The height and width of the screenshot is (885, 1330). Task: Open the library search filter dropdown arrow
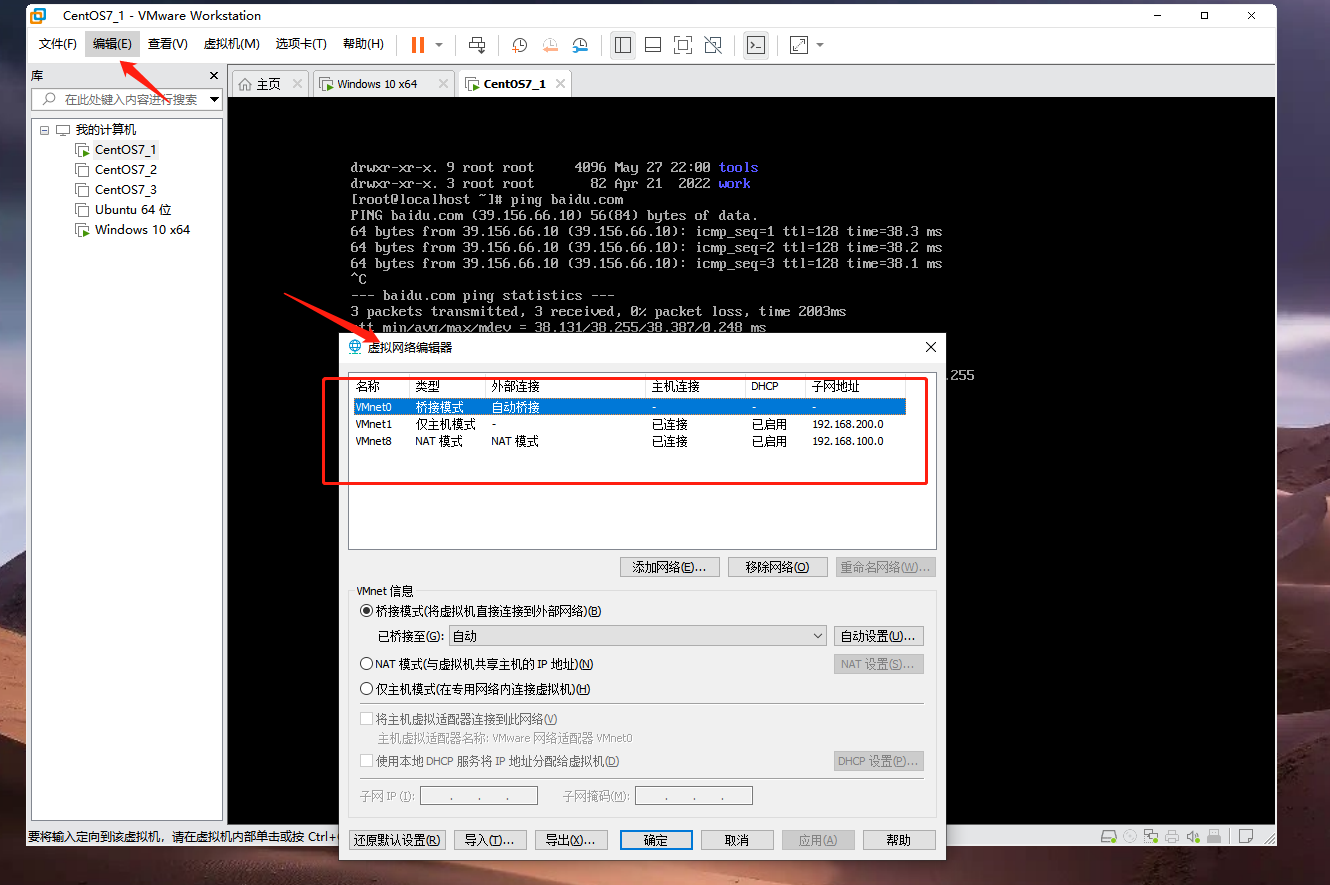214,100
